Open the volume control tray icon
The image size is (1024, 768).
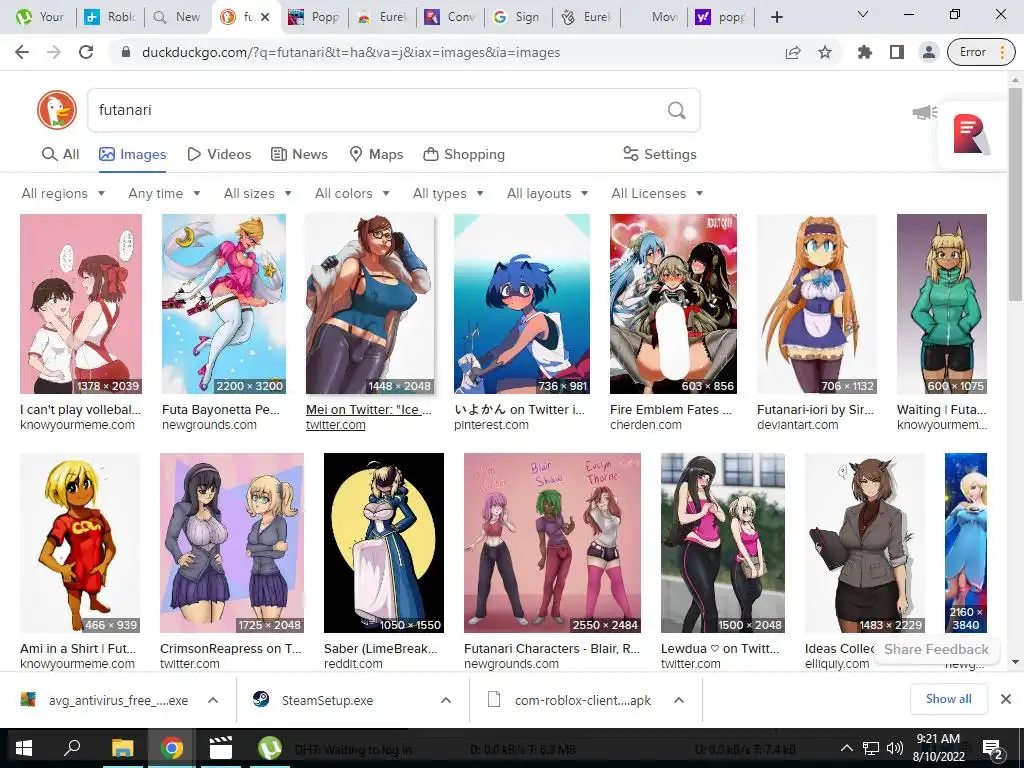pyautogui.click(x=894, y=748)
